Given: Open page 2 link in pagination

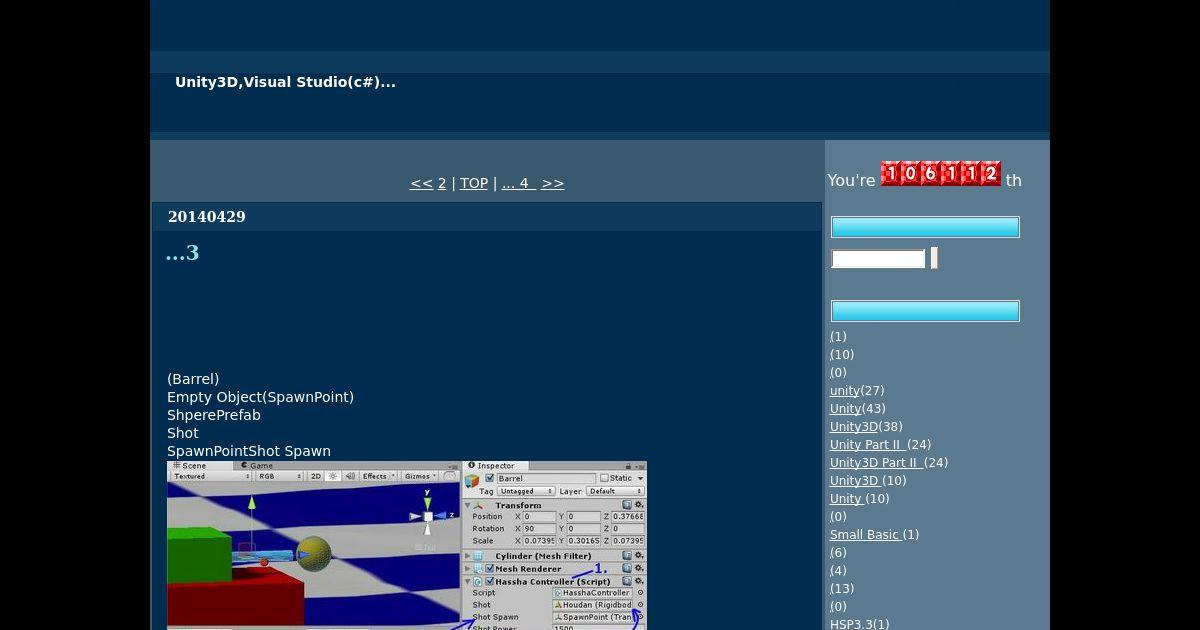Looking at the screenshot, I should coord(441,183).
